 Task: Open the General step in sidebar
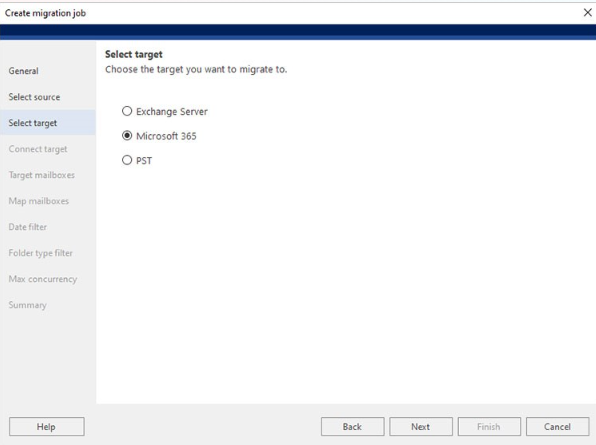(x=24, y=71)
